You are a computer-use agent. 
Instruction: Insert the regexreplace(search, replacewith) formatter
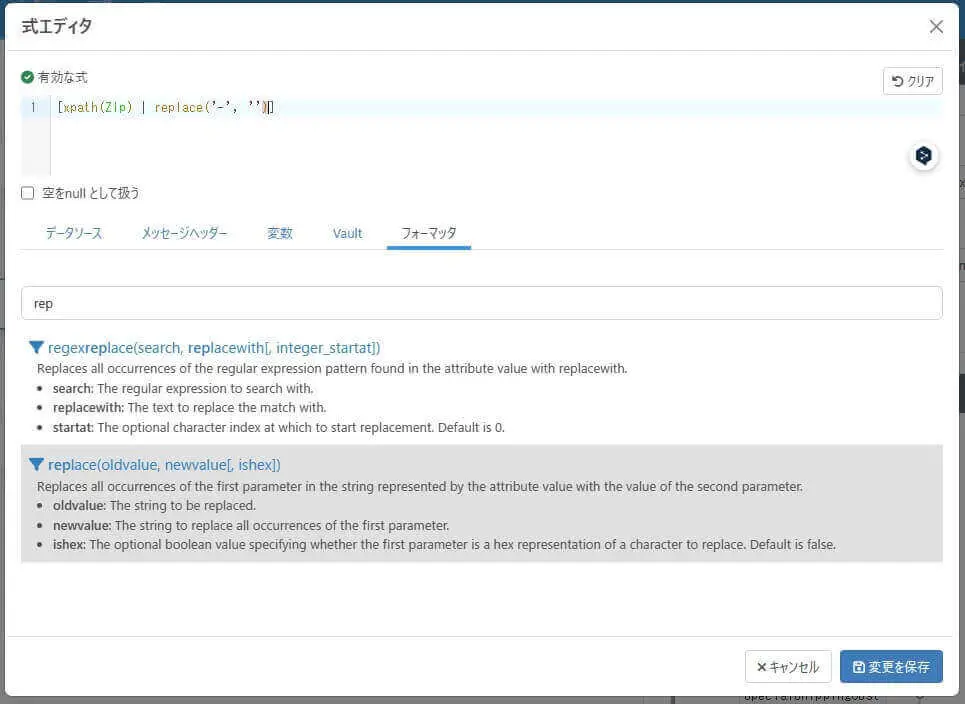click(x=214, y=348)
